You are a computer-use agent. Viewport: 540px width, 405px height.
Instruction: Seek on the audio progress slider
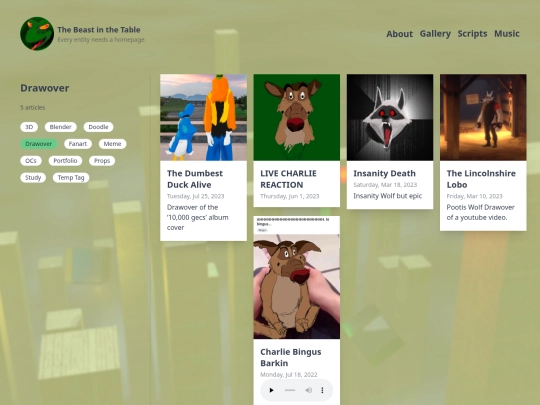[x=290, y=390]
